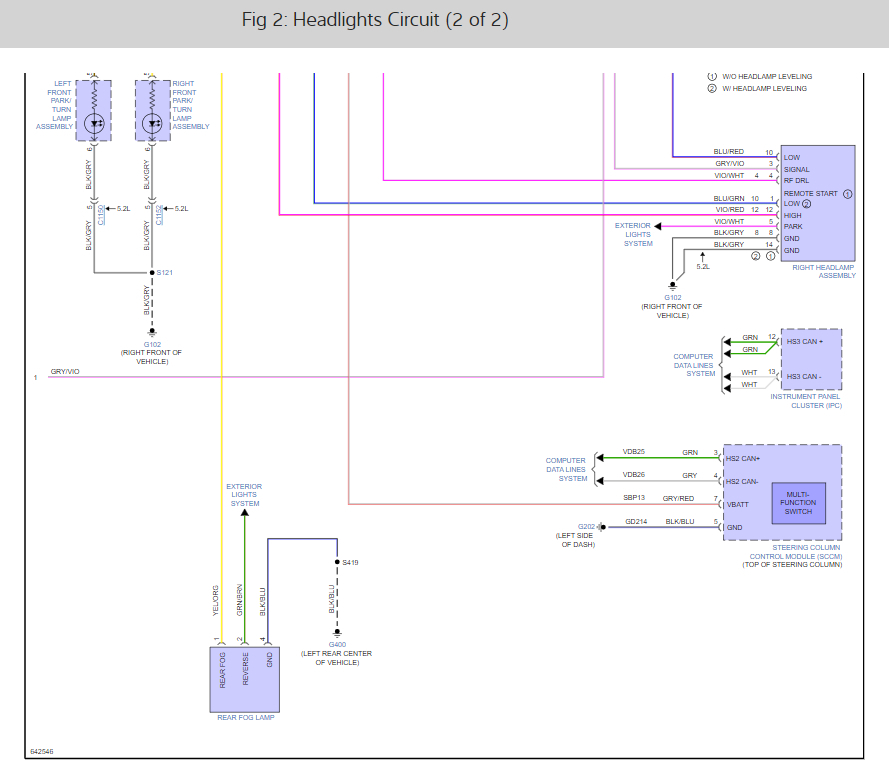Image resolution: width=889 pixels, height=780 pixels.
Task: Click the figure title Headlights Circuit (2 of 2)
Action: pyautogui.click(x=375, y=20)
